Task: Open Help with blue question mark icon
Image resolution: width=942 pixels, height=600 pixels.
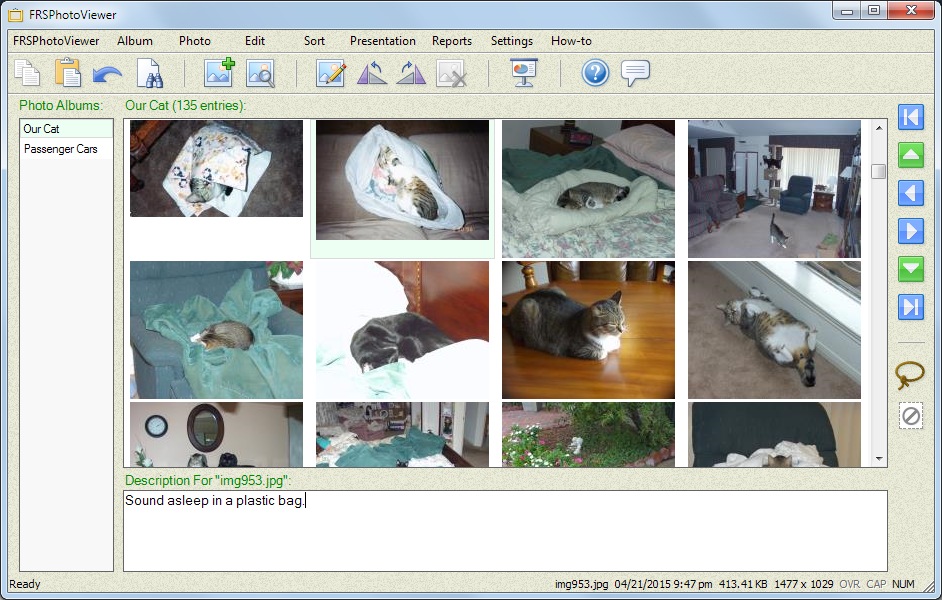Action: tap(595, 73)
